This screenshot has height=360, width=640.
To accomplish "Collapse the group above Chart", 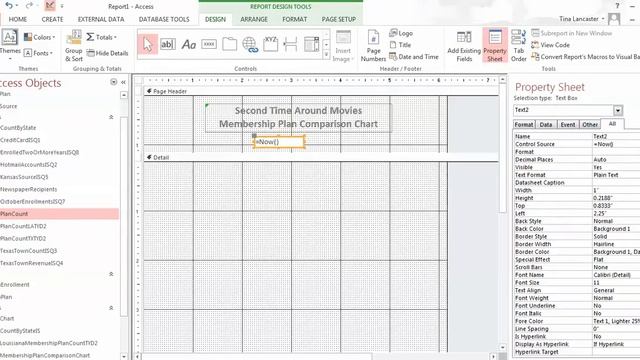I will pos(111,308).
